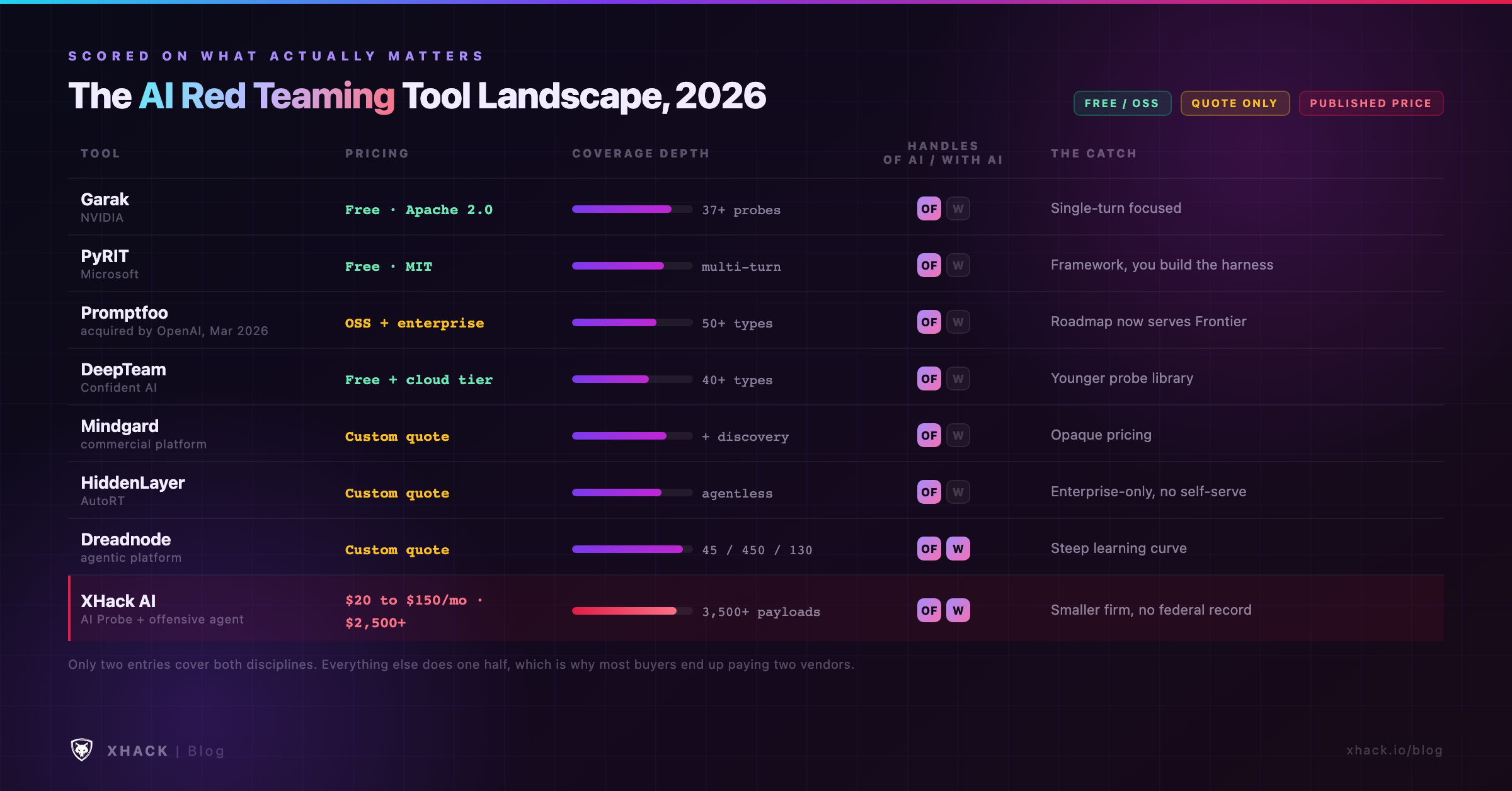Click the XHack fox shield logo
The width and height of the screenshot is (1512, 791).
click(x=81, y=750)
